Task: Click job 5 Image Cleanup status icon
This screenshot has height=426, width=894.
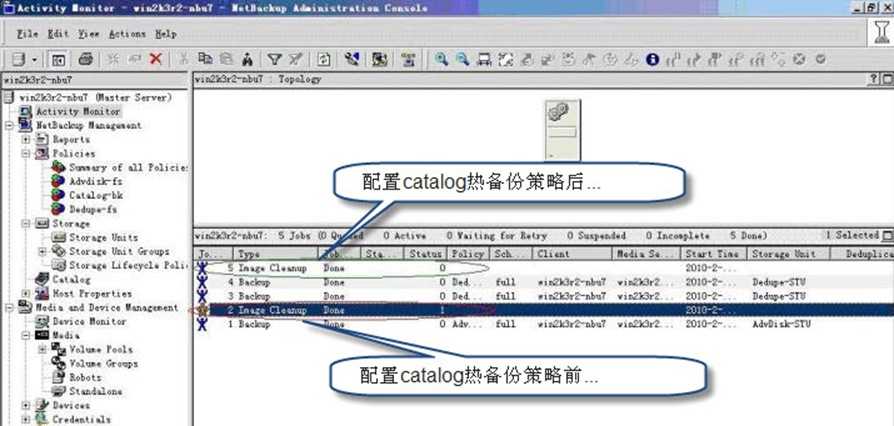Action: point(202,267)
